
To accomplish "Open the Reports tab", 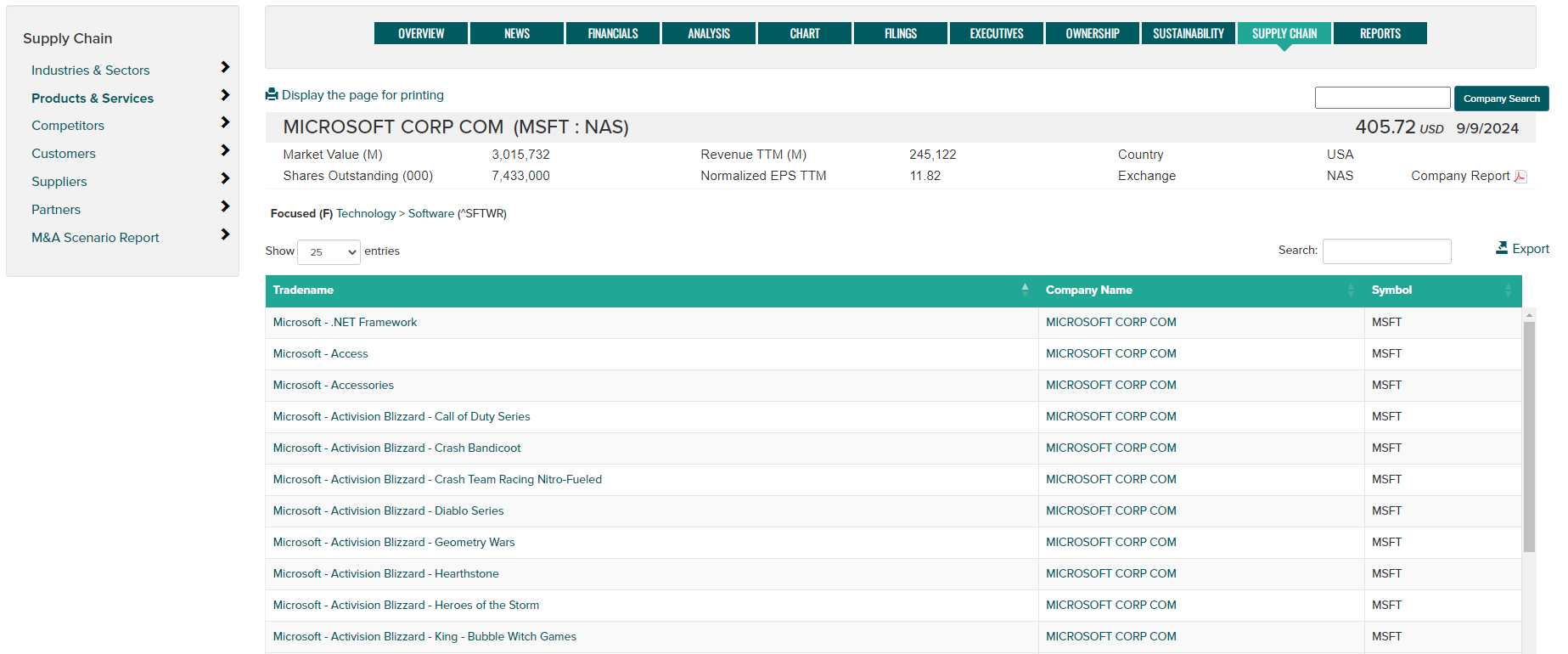I will [x=1380, y=33].
